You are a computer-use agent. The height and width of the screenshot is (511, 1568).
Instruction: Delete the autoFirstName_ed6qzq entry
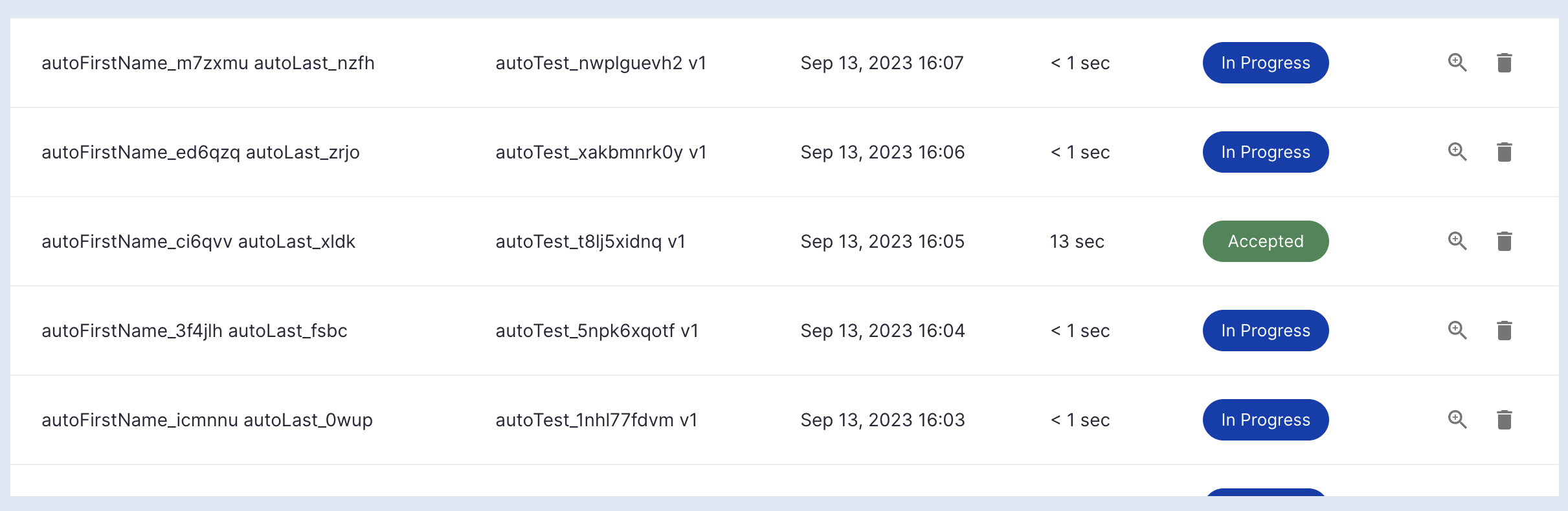click(x=1505, y=152)
